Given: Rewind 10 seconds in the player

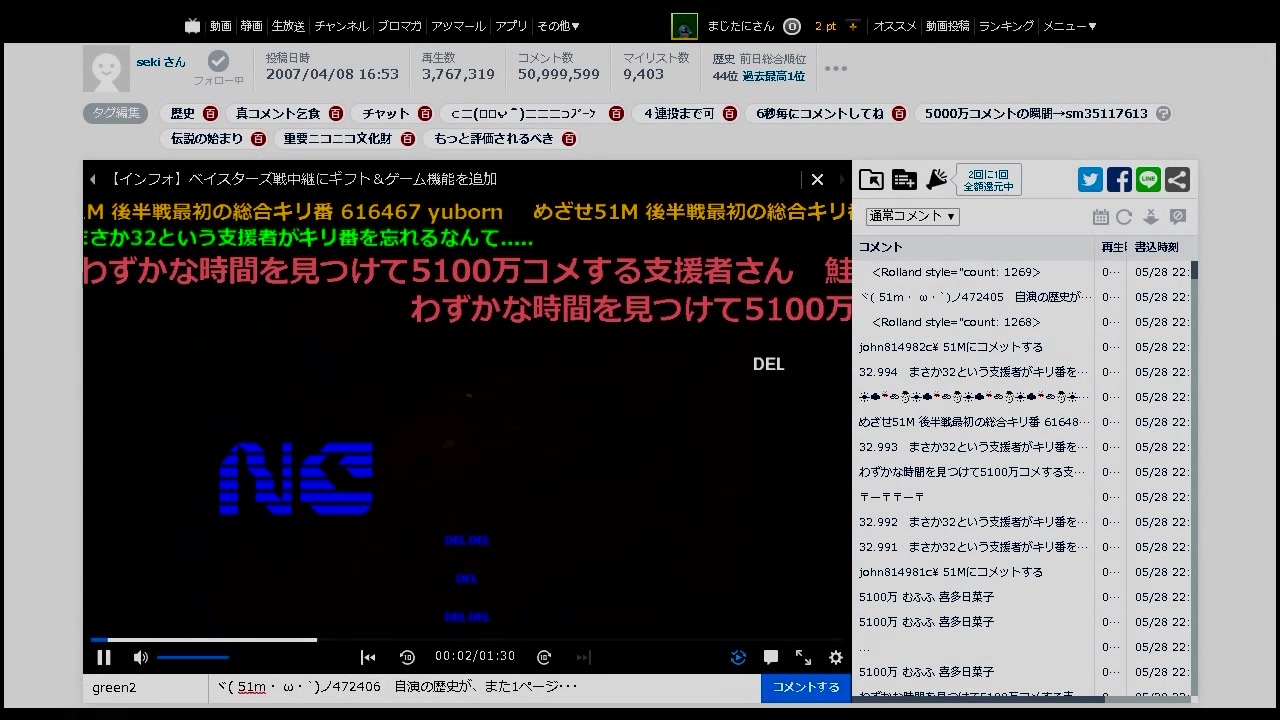Looking at the screenshot, I should [x=407, y=657].
